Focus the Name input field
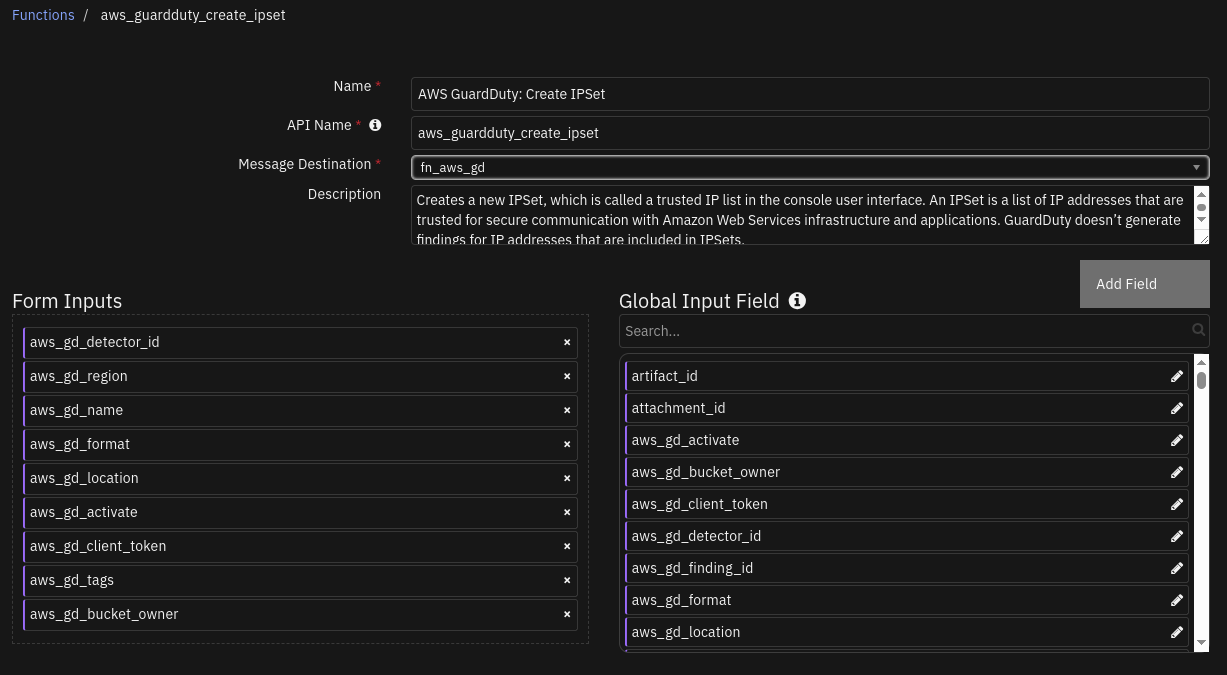Screen dimensions: 1227x675 [x=810, y=94]
